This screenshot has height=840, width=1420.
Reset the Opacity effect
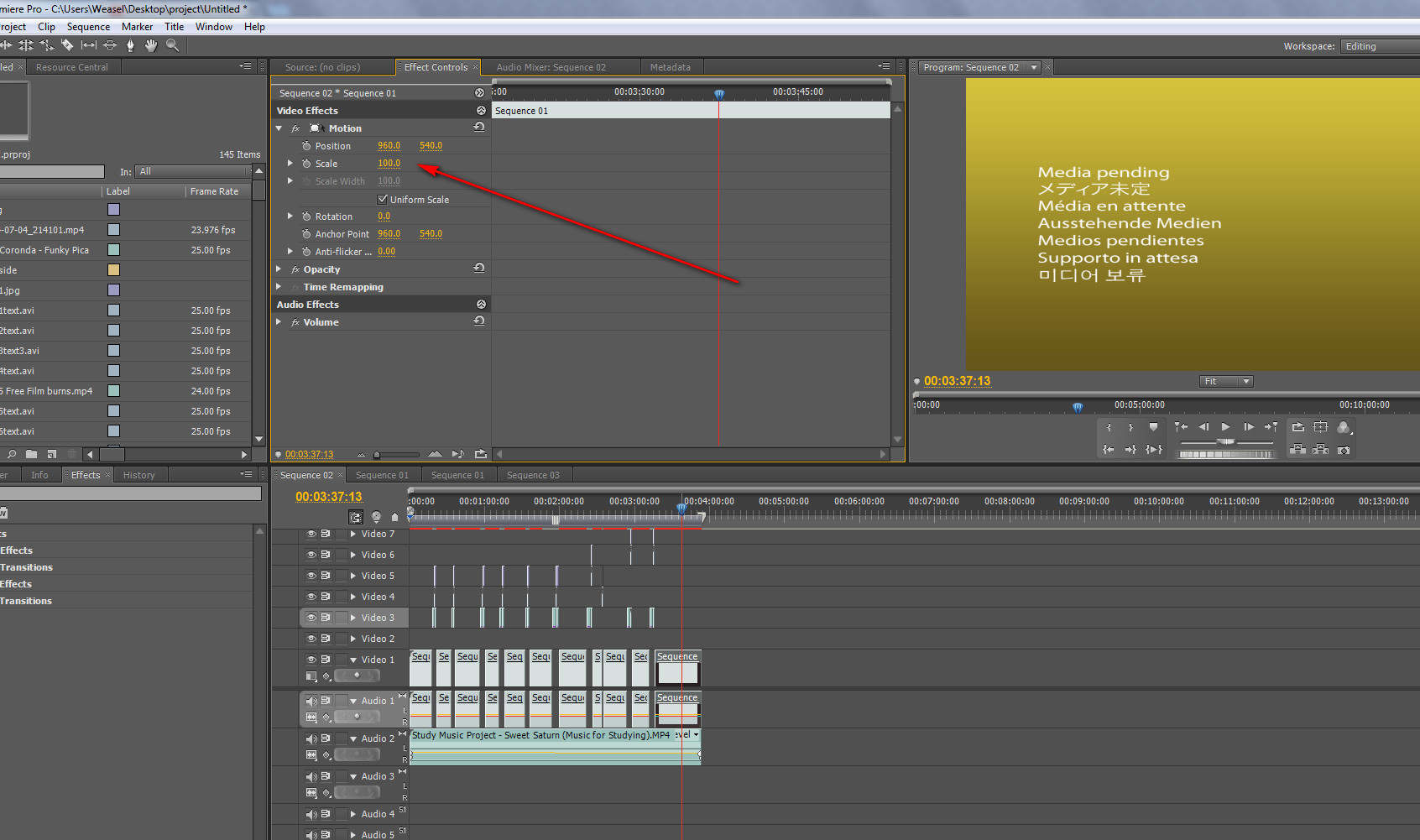[479, 269]
